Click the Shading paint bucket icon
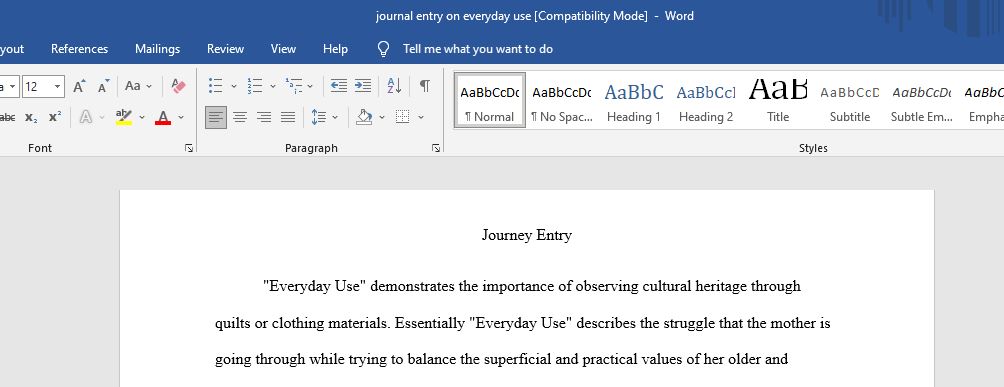 click(x=364, y=117)
